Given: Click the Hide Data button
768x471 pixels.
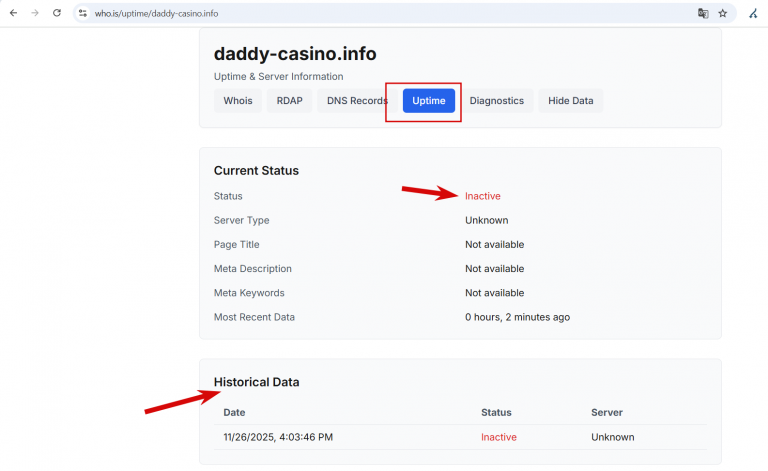Looking at the screenshot, I should coord(570,101).
